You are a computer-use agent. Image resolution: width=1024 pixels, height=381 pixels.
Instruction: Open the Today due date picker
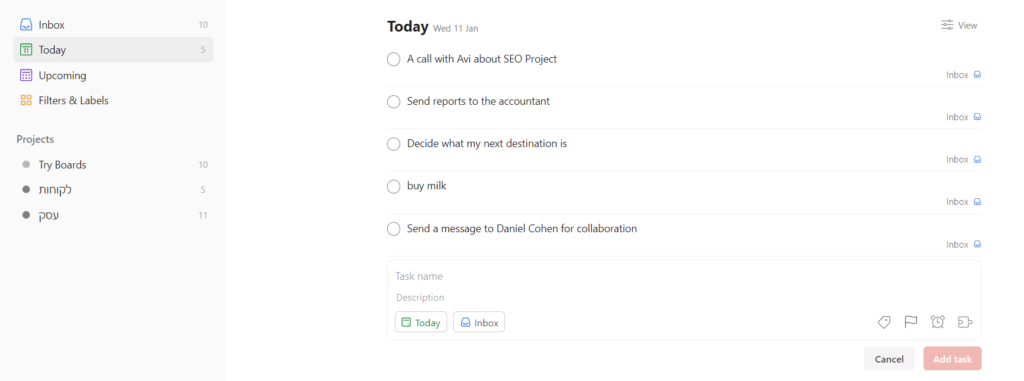(421, 322)
